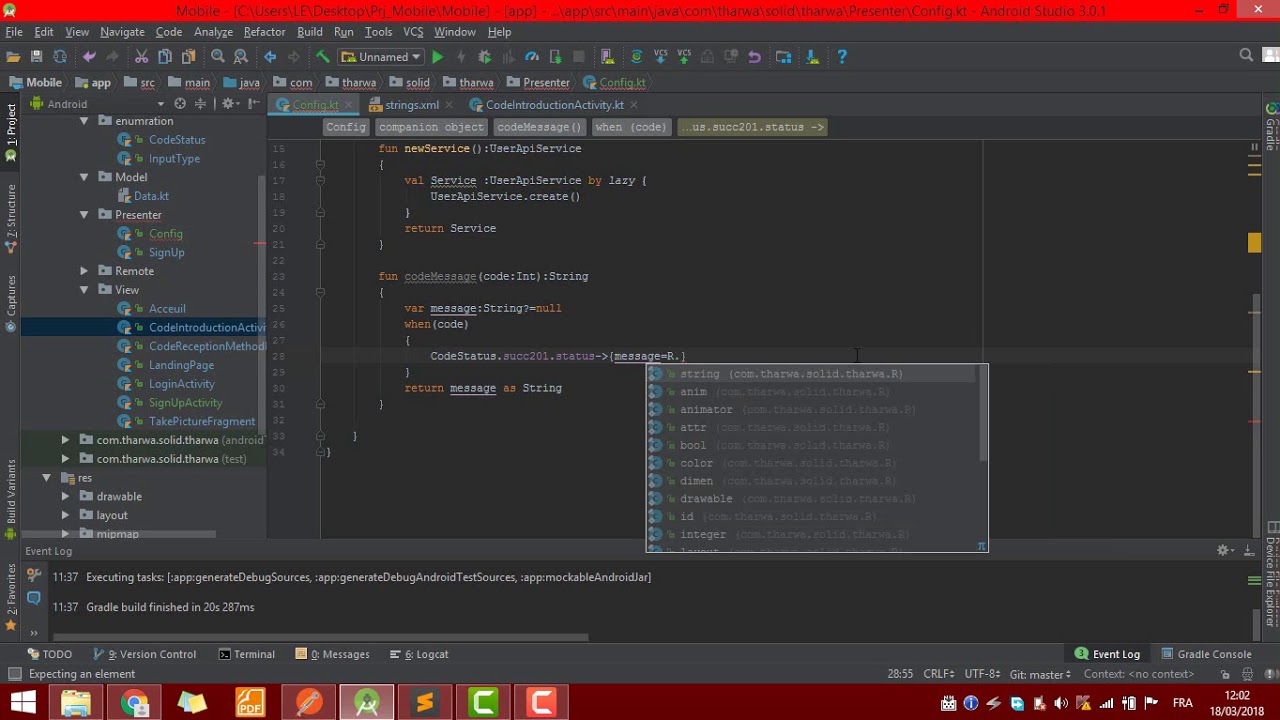Click the Revert purple arrow icon
This screenshot has width=1280, height=720.
pos(755,57)
